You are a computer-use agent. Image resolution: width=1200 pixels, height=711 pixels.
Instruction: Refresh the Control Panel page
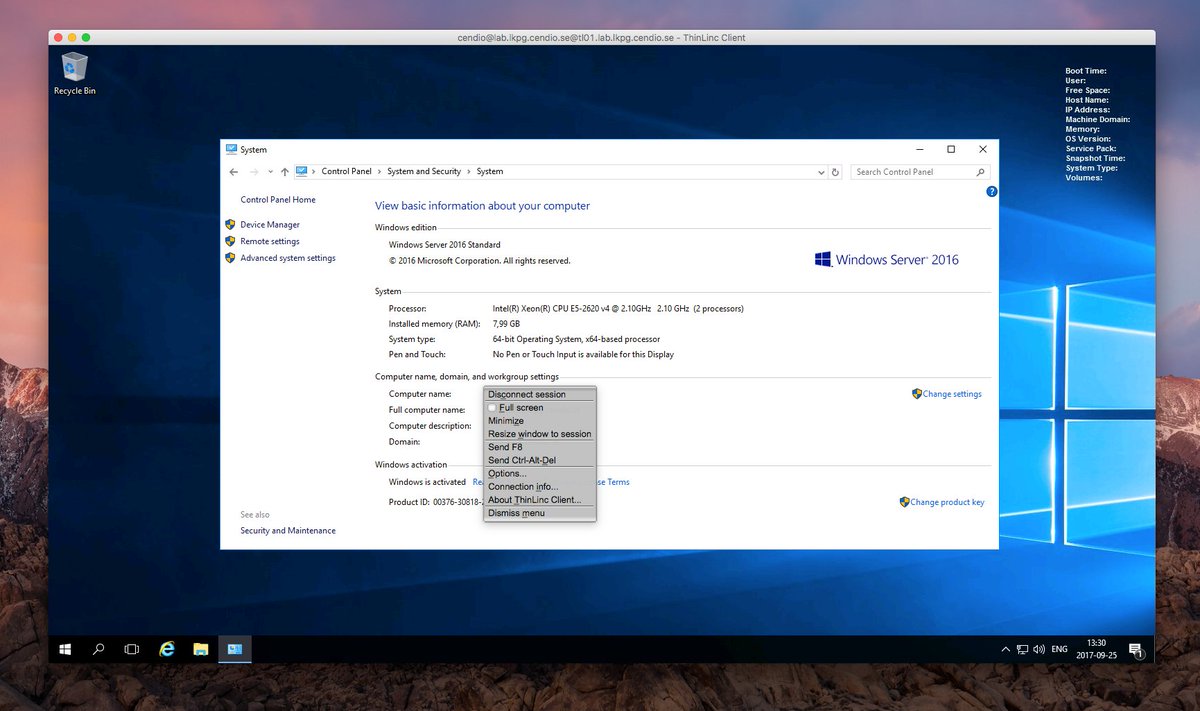coord(836,172)
